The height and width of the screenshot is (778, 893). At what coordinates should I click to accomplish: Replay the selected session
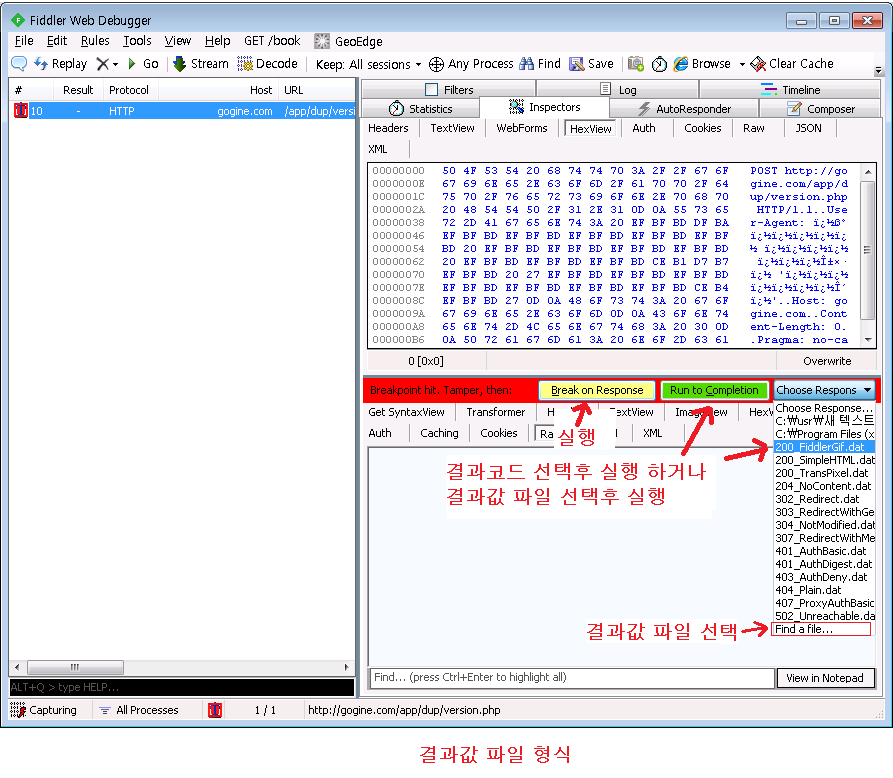tap(61, 64)
